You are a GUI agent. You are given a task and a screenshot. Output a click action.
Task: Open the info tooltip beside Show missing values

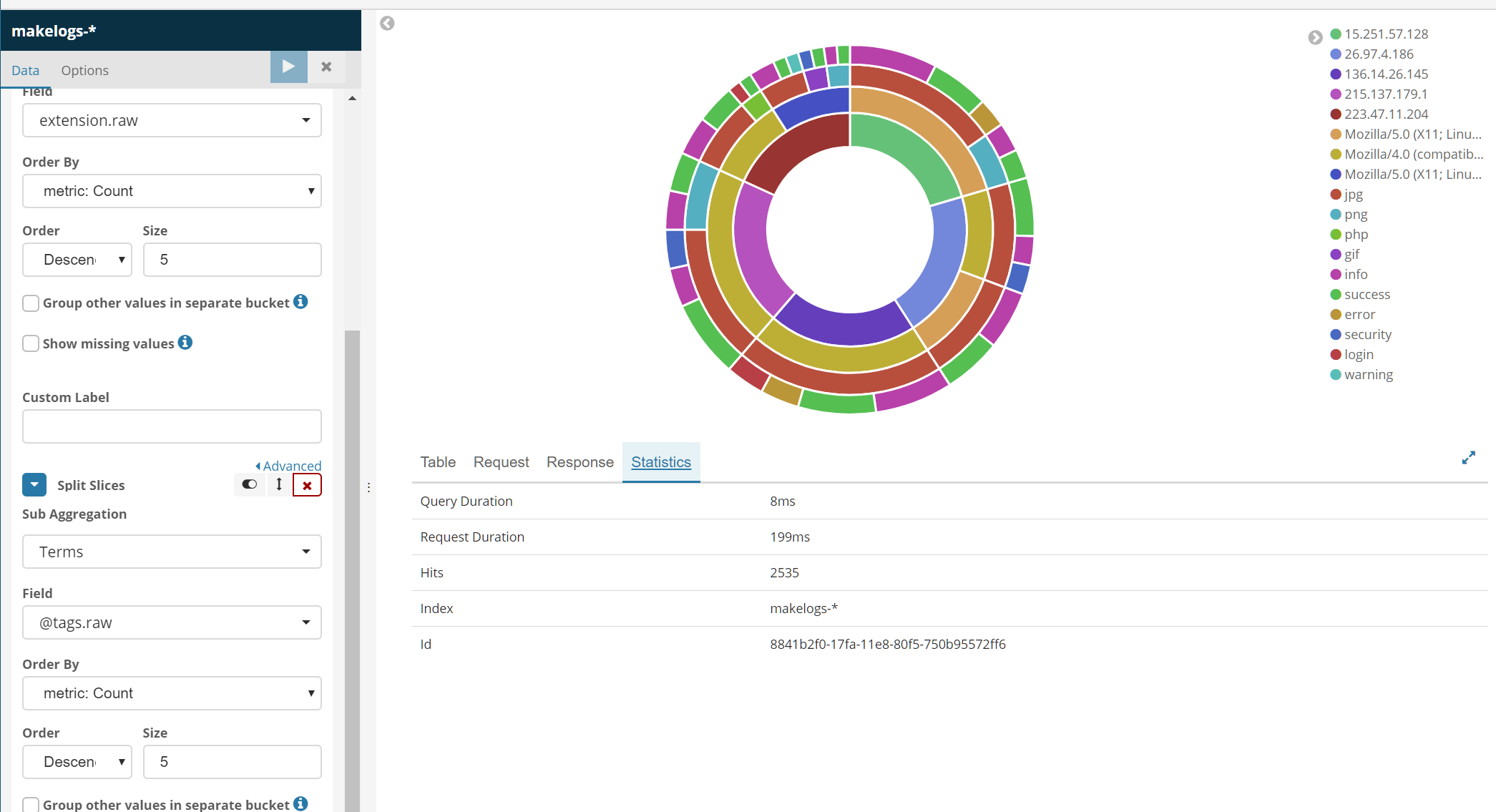(185, 343)
